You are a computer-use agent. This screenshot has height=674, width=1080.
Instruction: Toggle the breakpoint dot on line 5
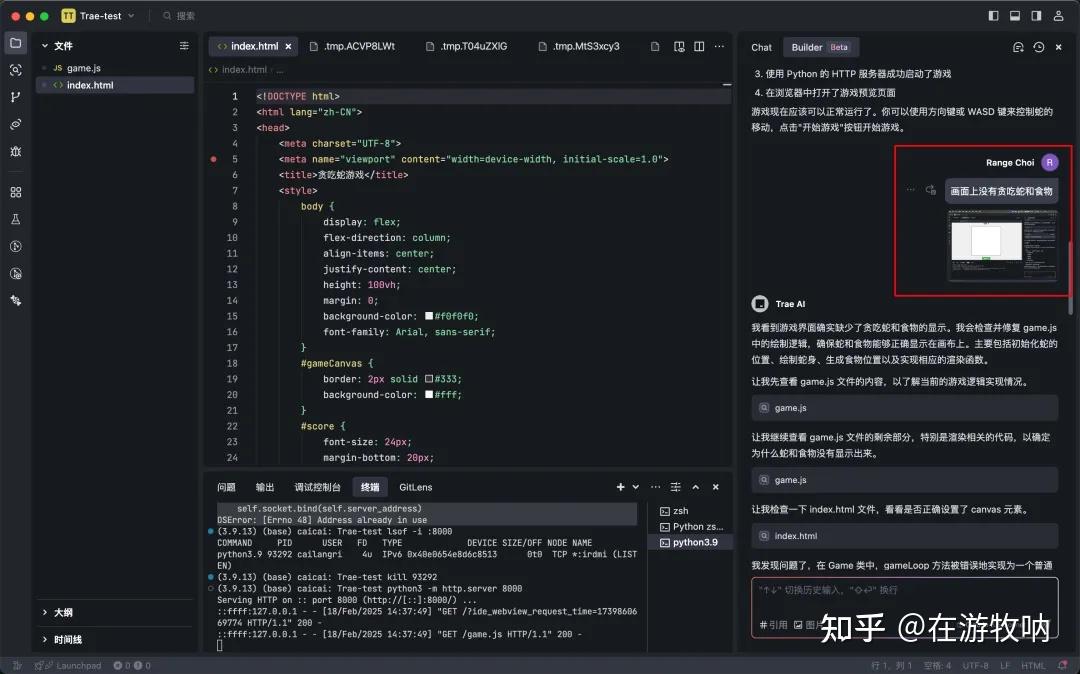(212, 158)
